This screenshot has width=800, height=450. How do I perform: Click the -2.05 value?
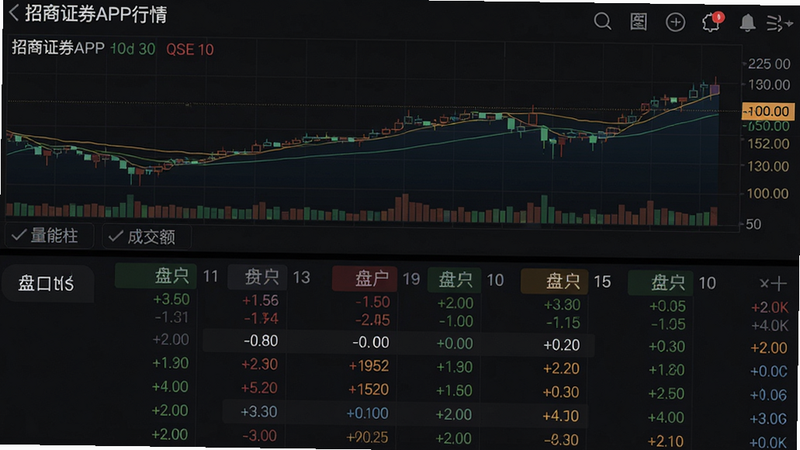tap(373, 320)
